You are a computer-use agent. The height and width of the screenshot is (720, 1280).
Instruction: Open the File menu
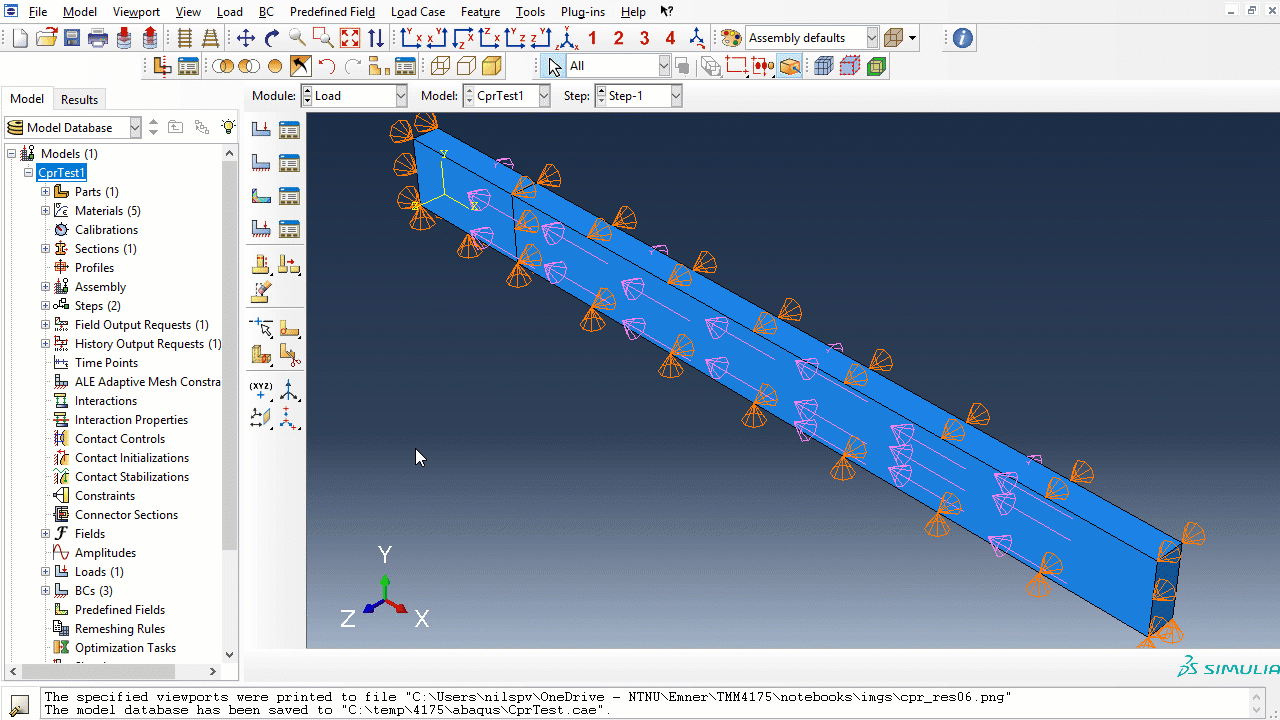[x=38, y=12]
